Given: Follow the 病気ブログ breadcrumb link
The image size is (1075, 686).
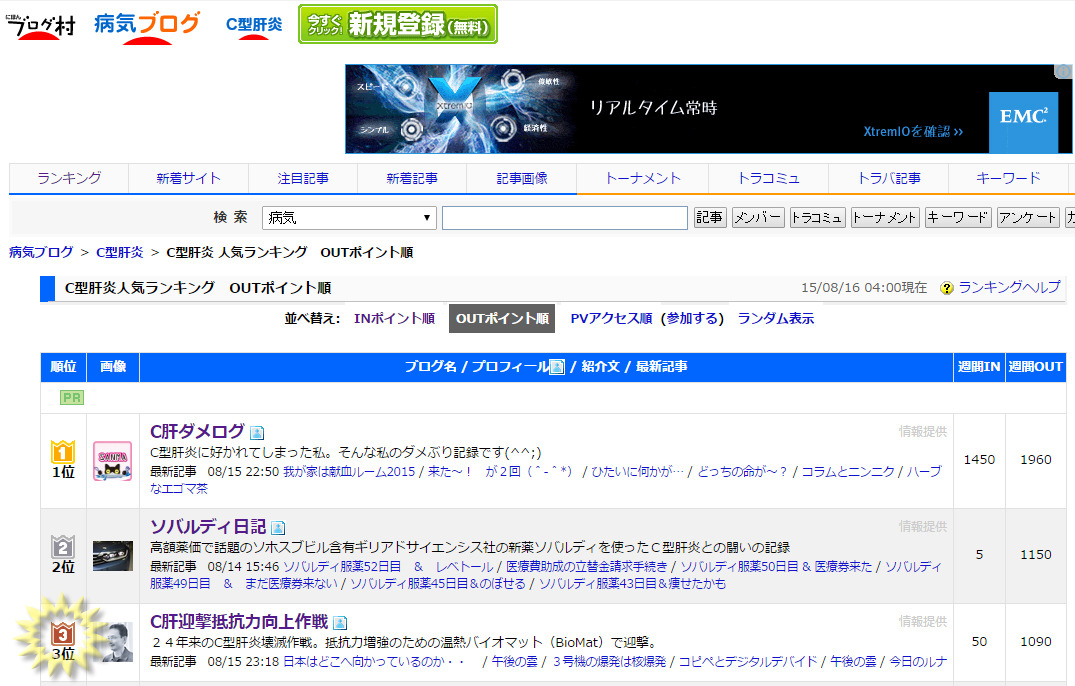Looking at the screenshot, I should click(x=41, y=252).
